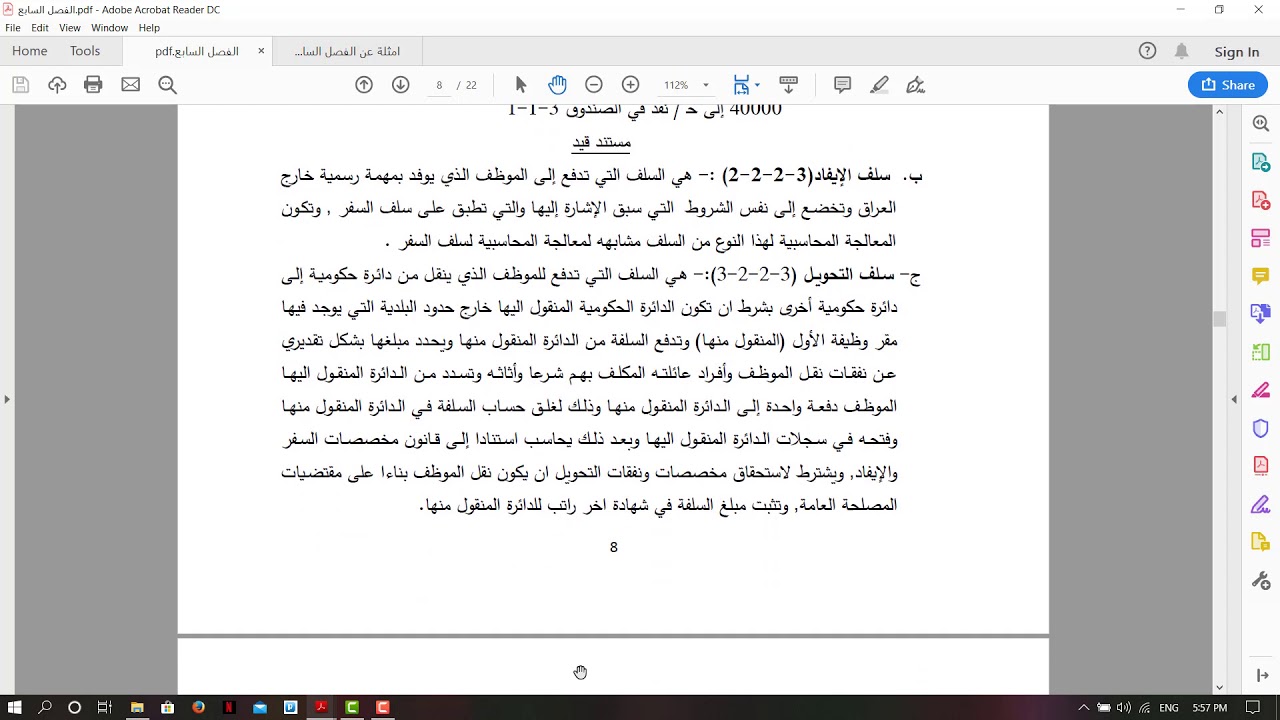The width and height of the screenshot is (1280, 720).
Task: Click the Save file icon
Action: pyautogui.click(x=20, y=85)
